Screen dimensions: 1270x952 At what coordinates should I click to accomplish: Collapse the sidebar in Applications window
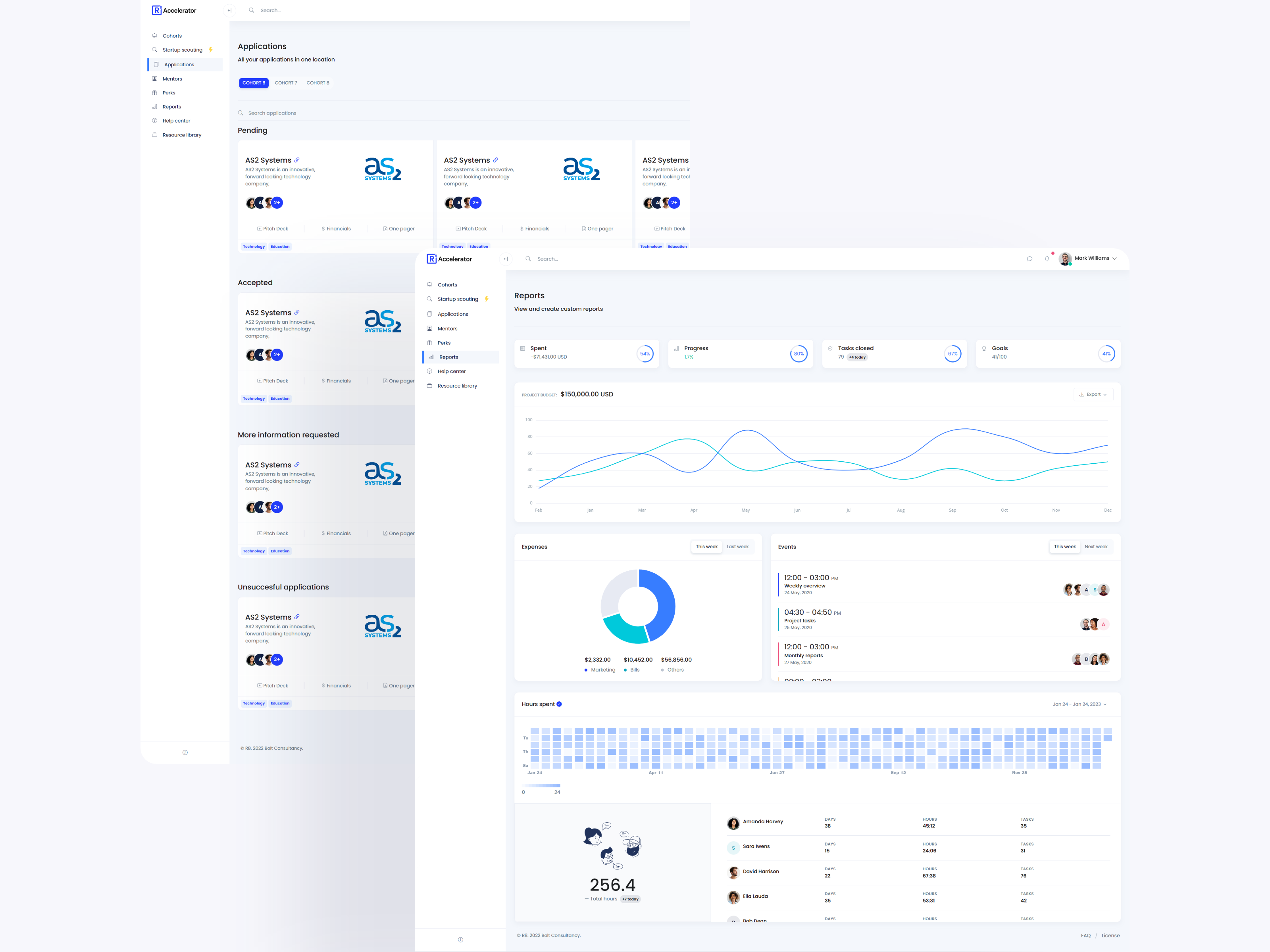pos(229,10)
